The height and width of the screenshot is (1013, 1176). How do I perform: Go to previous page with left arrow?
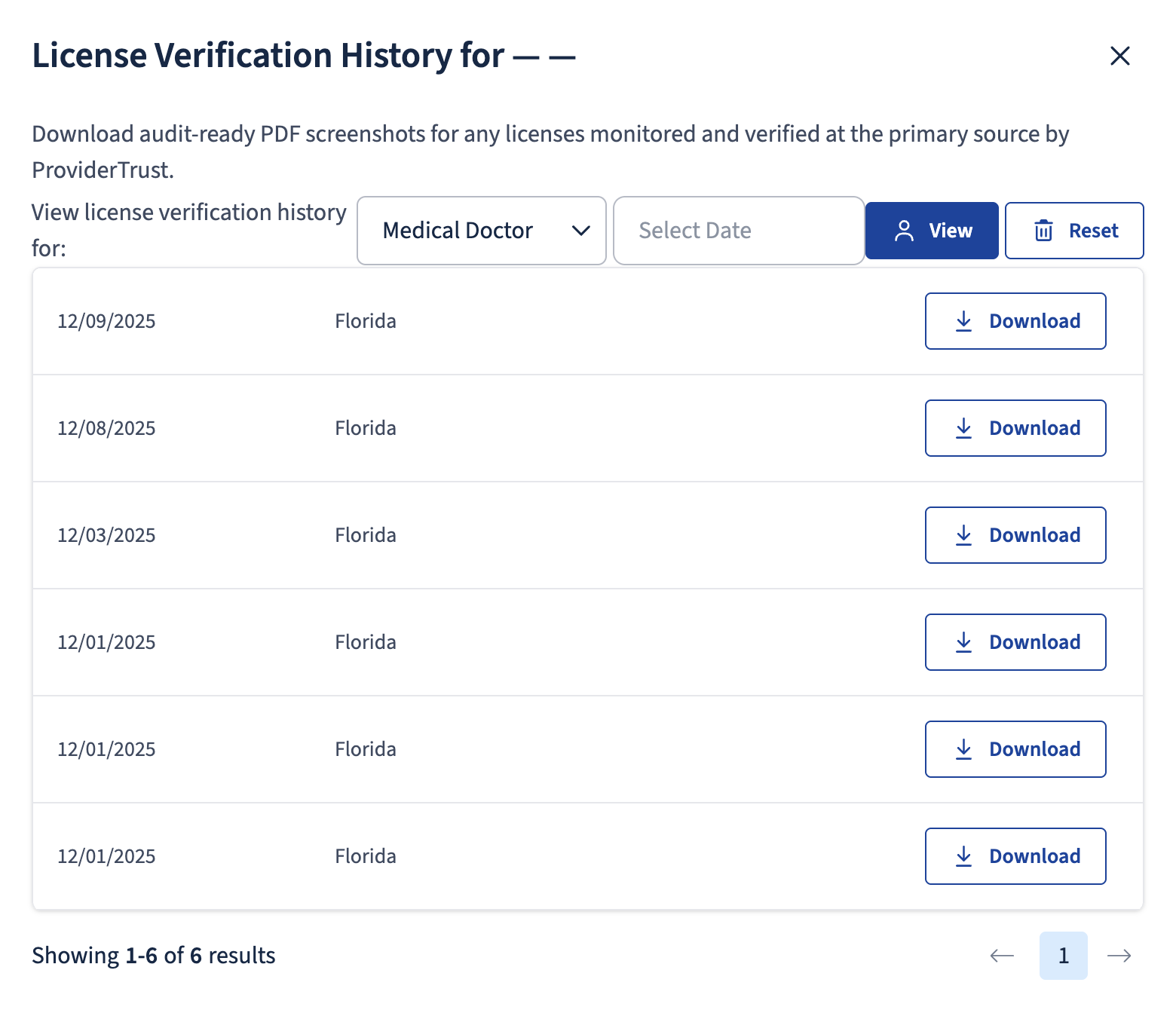pyautogui.click(x=1002, y=956)
